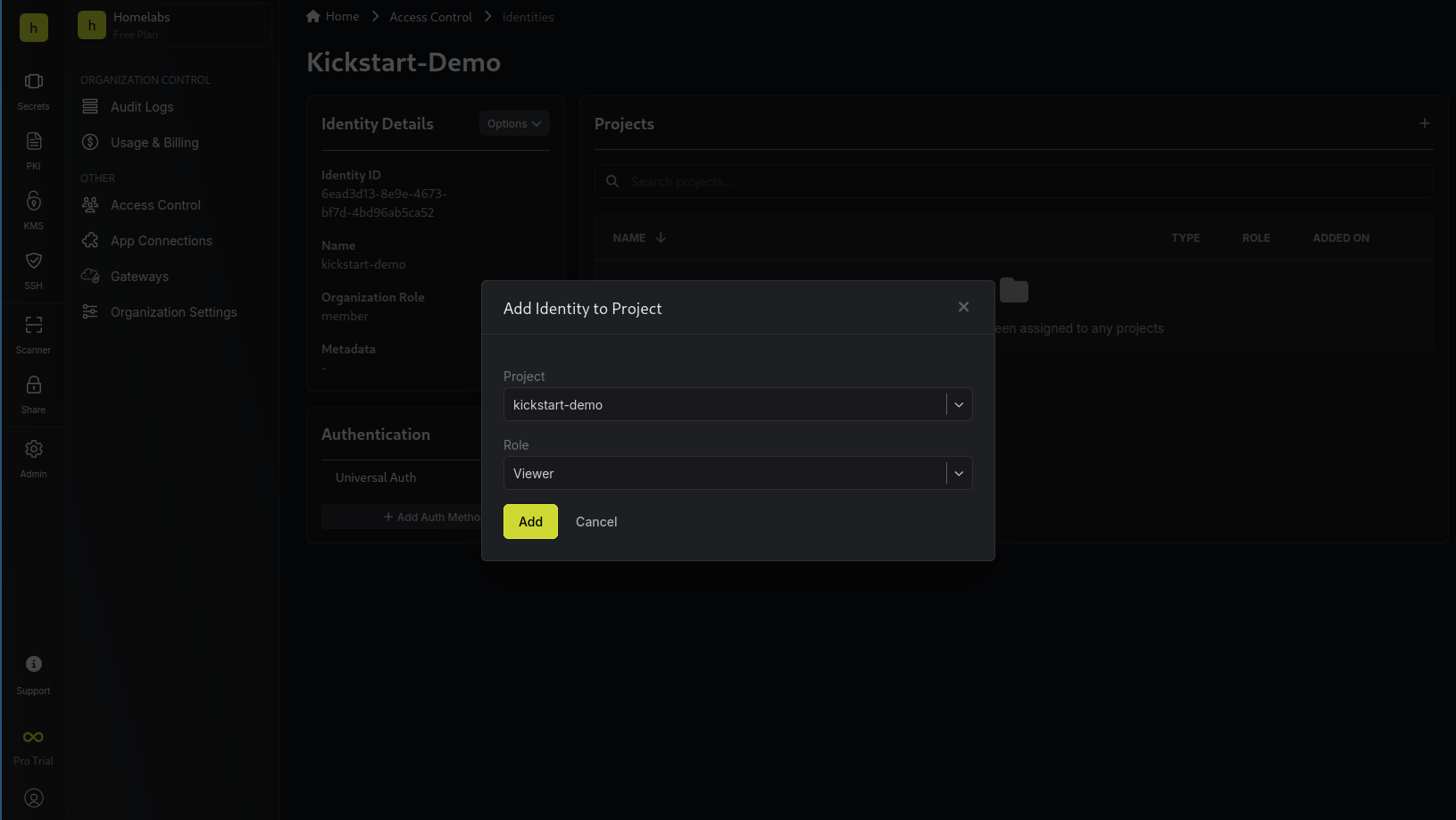Viewport: 1456px width, 820px height.
Task: Click the Add button in dialog
Action: click(530, 522)
